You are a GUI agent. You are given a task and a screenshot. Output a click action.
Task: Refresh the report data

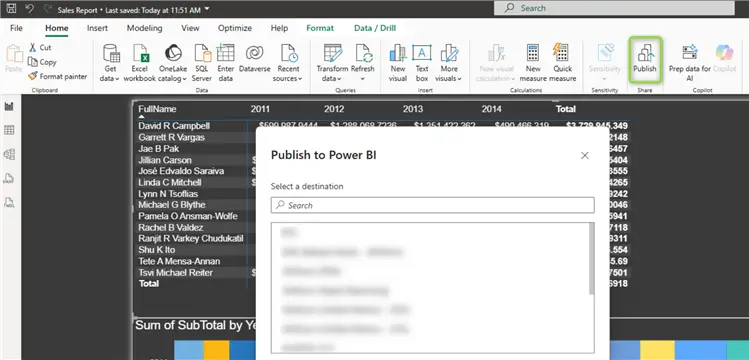coord(363,63)
